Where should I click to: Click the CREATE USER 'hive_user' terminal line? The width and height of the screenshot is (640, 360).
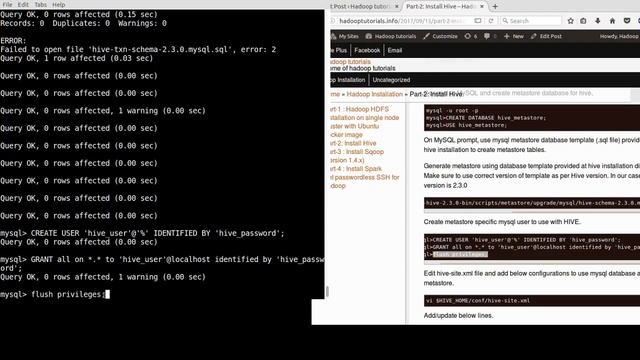pos(142,233)
